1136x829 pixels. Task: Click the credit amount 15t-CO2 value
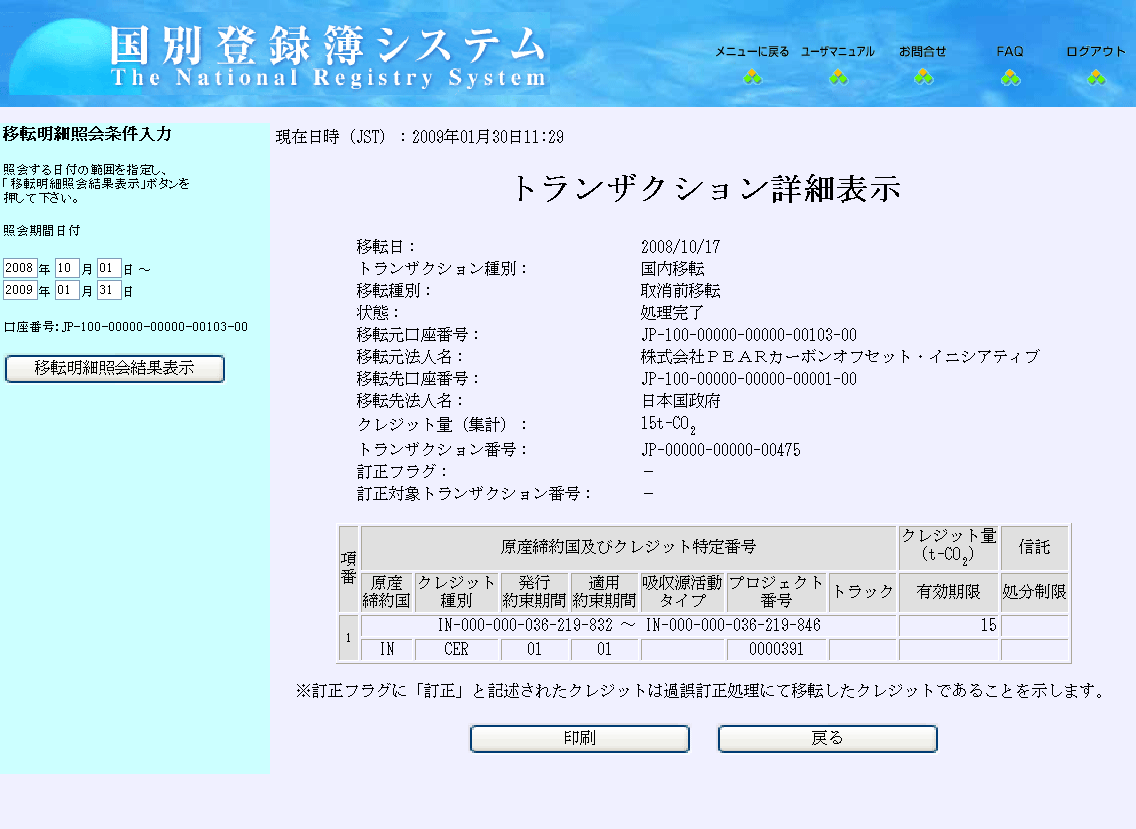coord(668,425)
